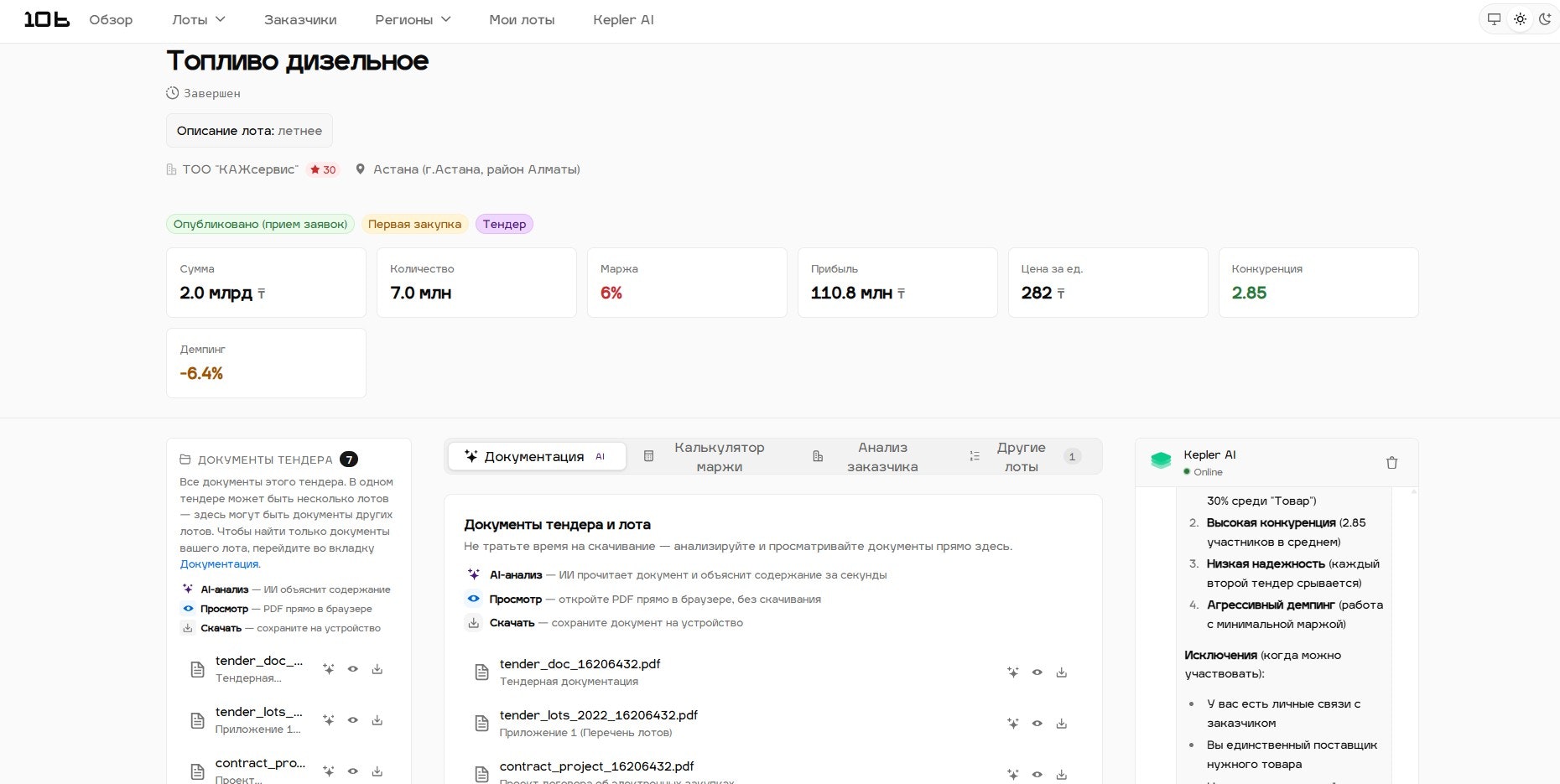
Task: View sidebar contract_pro file with eye icon
Action: point(353,771)
